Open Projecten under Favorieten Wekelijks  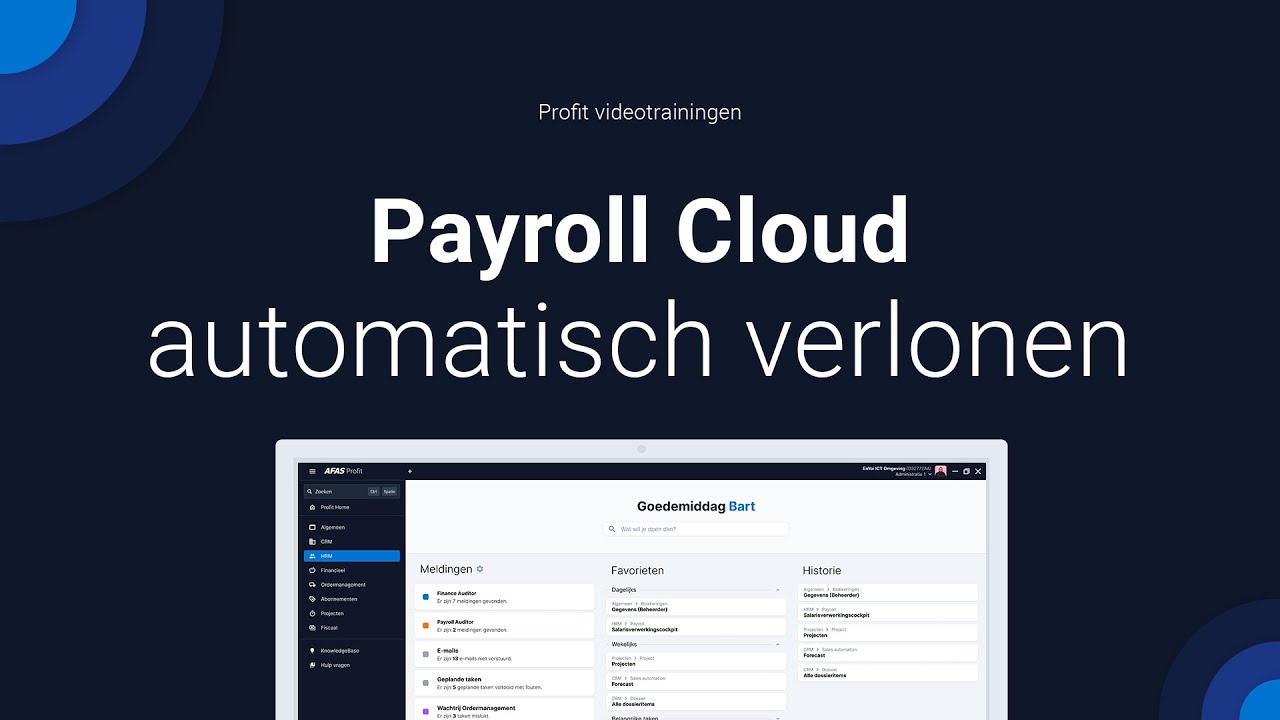[697, 661]
